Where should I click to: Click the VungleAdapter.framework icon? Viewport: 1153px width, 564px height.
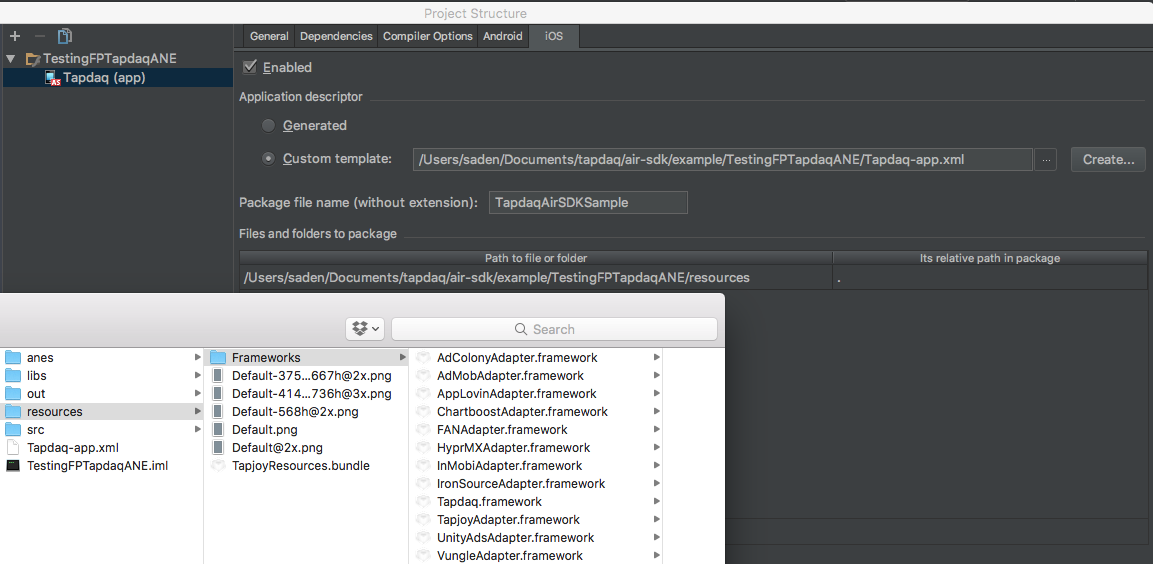click(423, 556)
